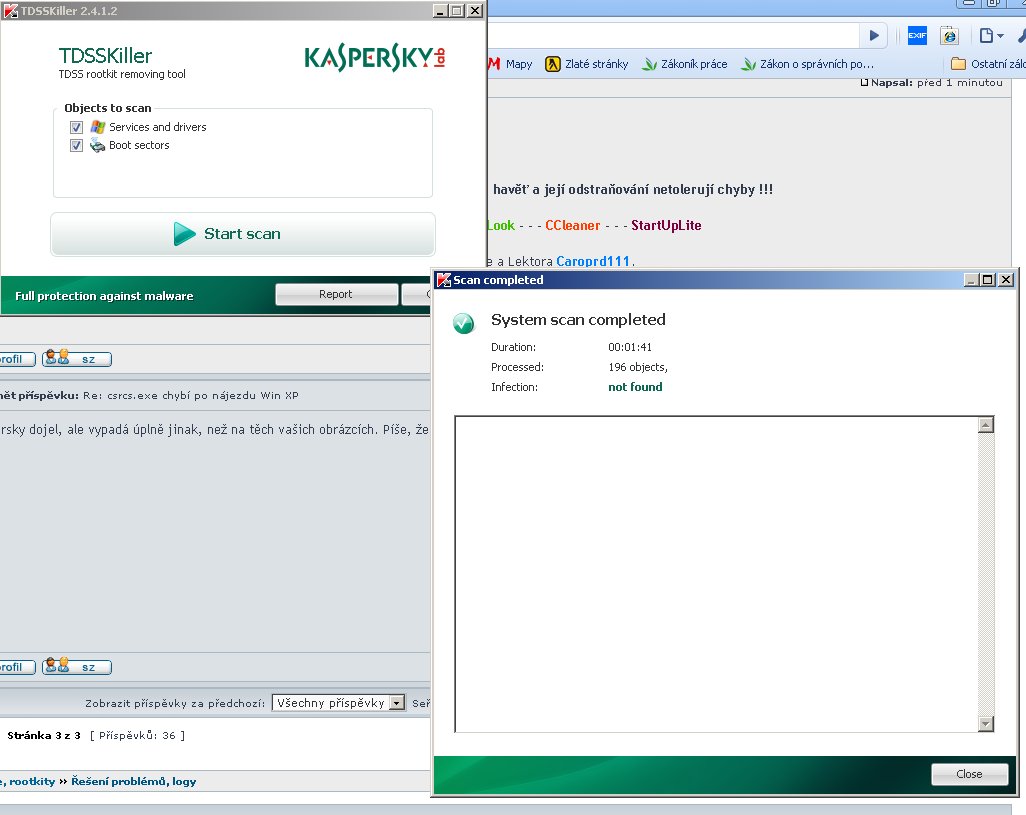This screenshot has width=1026, height=815.
Task: Toggle the Boot sectors checkbox
Action: pyautogui.click(x=76, y=146)
